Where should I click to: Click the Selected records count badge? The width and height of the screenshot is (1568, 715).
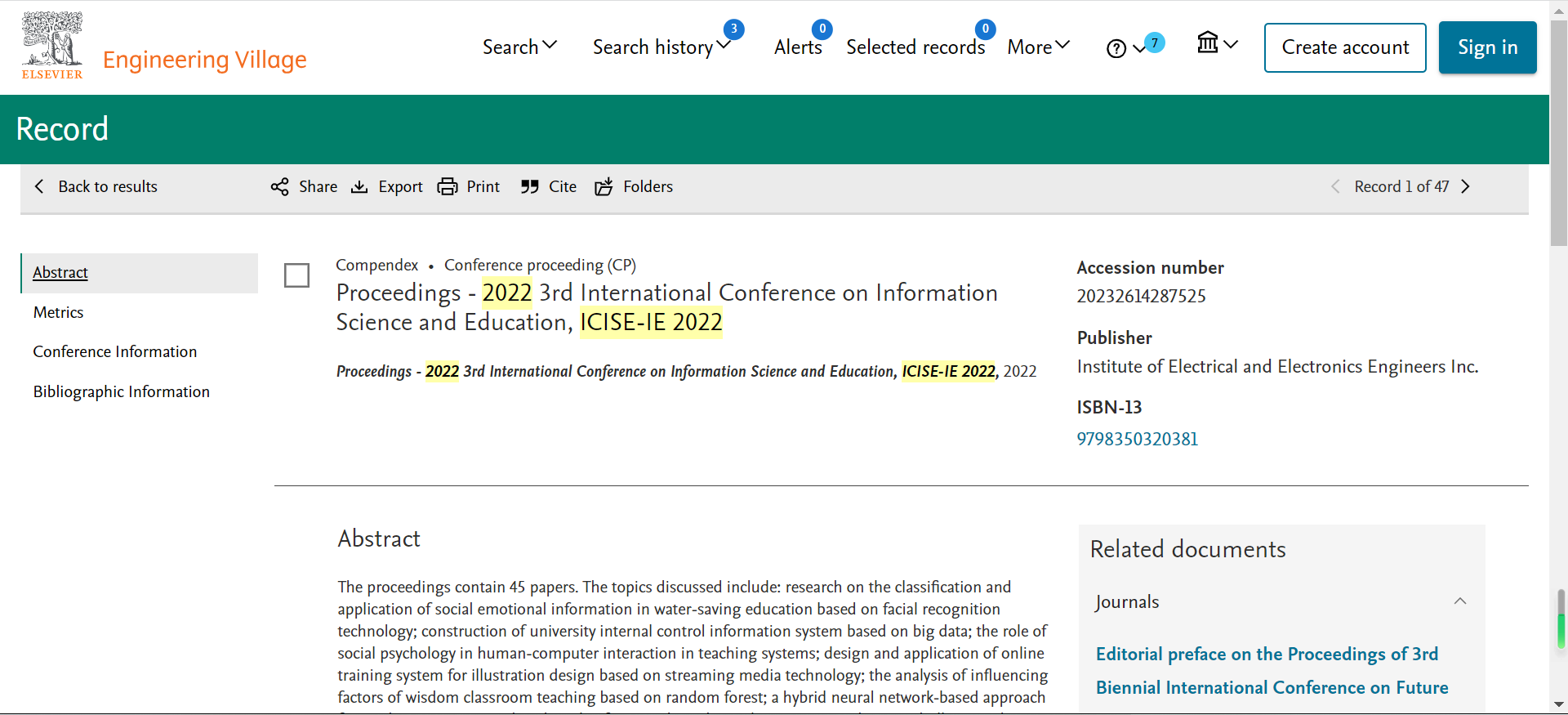pos(986,29)
